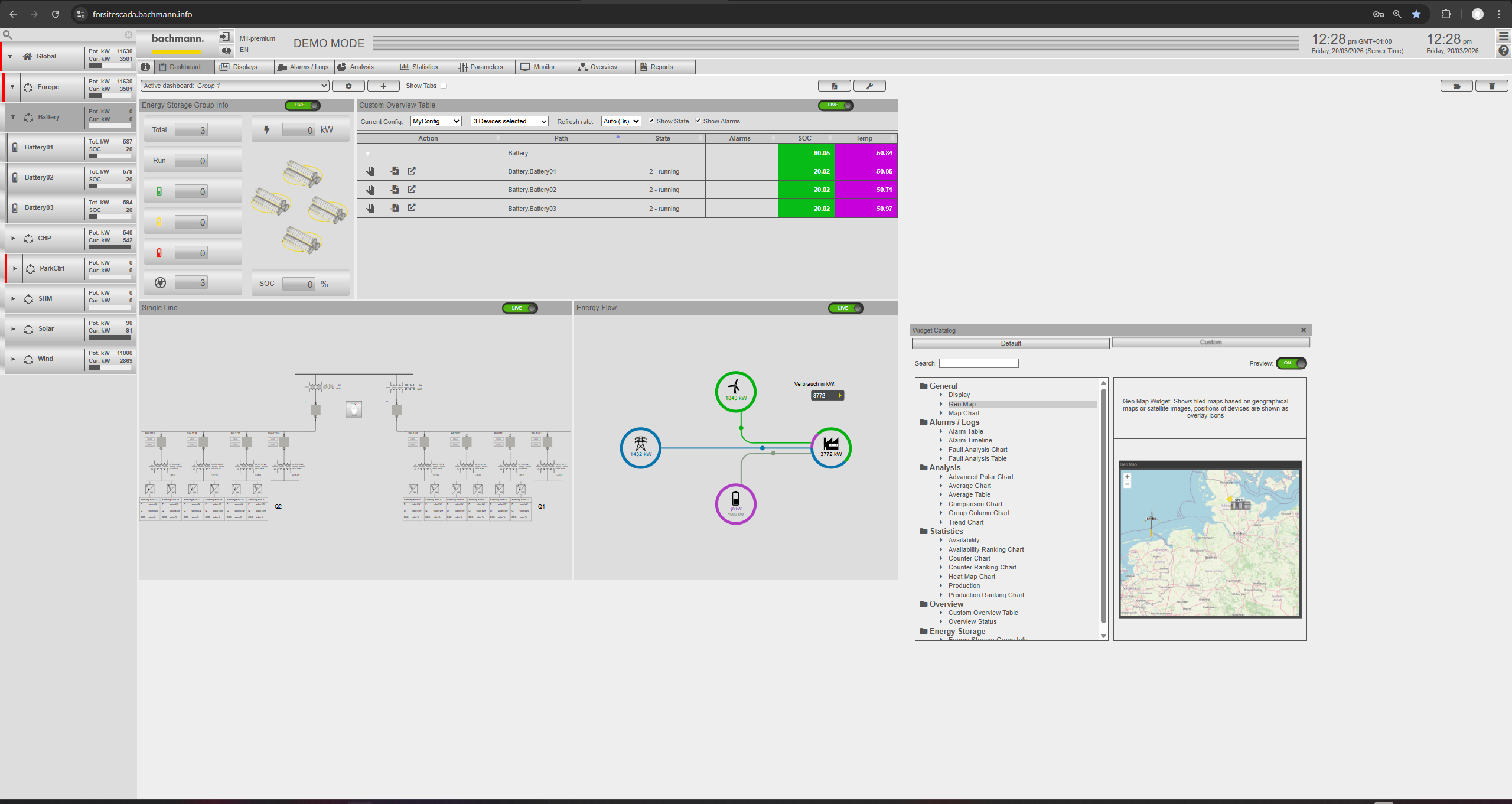Toggle LIVE switch on Energy Flow widget
The height and width of the screenshot is (804, 1512).
(x=846, y=308)
